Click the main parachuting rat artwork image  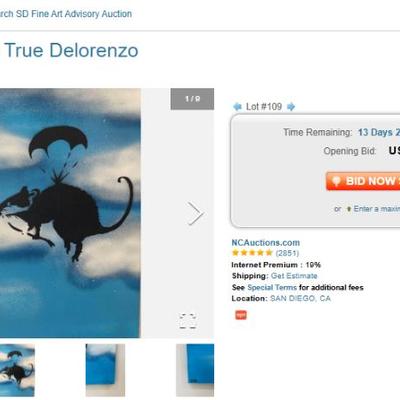[x=70, y=213]
